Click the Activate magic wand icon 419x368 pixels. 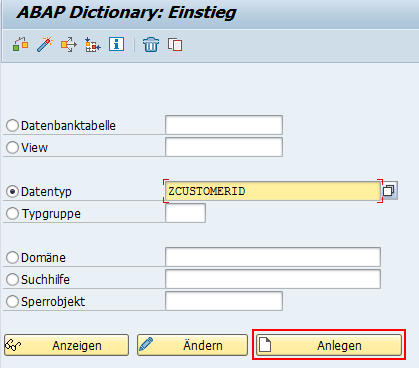[45, 44]
